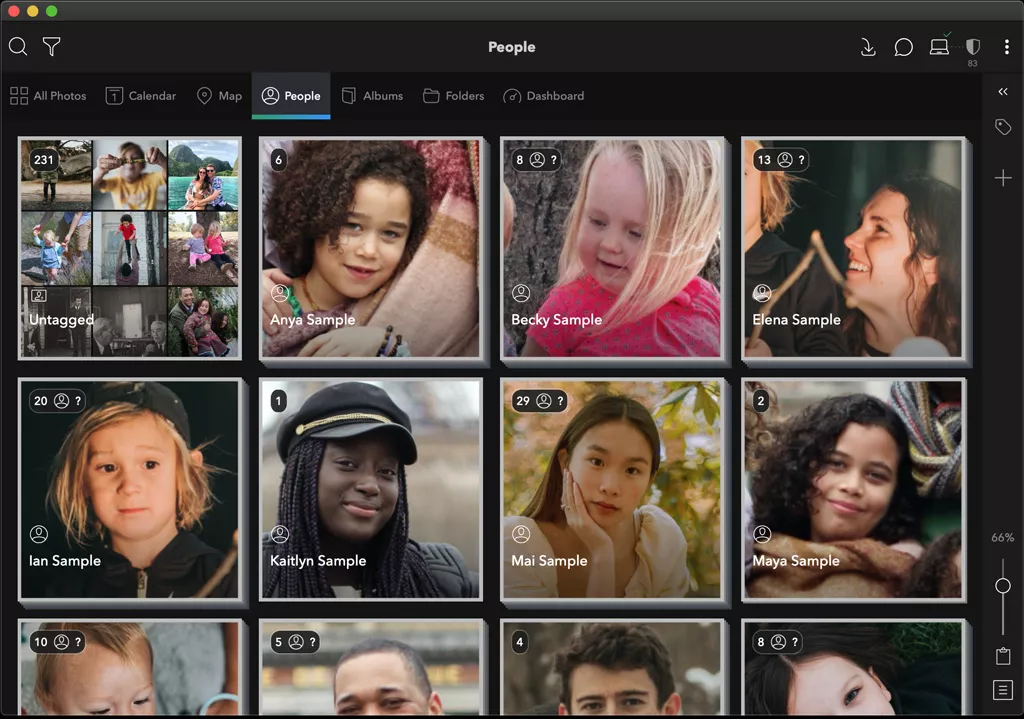Collapse the right sidebar with double chevron
Image resolution: width=1024 pixels, height=719 pixels.
[x=1003, y=92]
